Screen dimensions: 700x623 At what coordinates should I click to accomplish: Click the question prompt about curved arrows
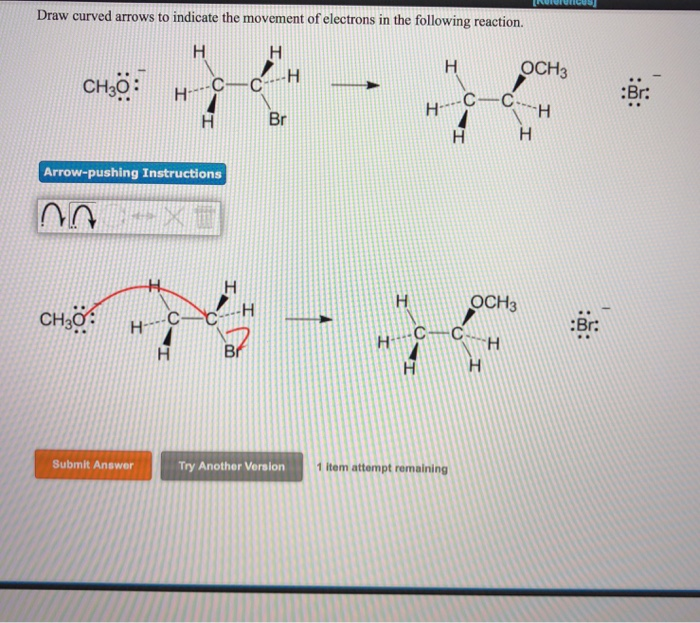pos(280,19)
